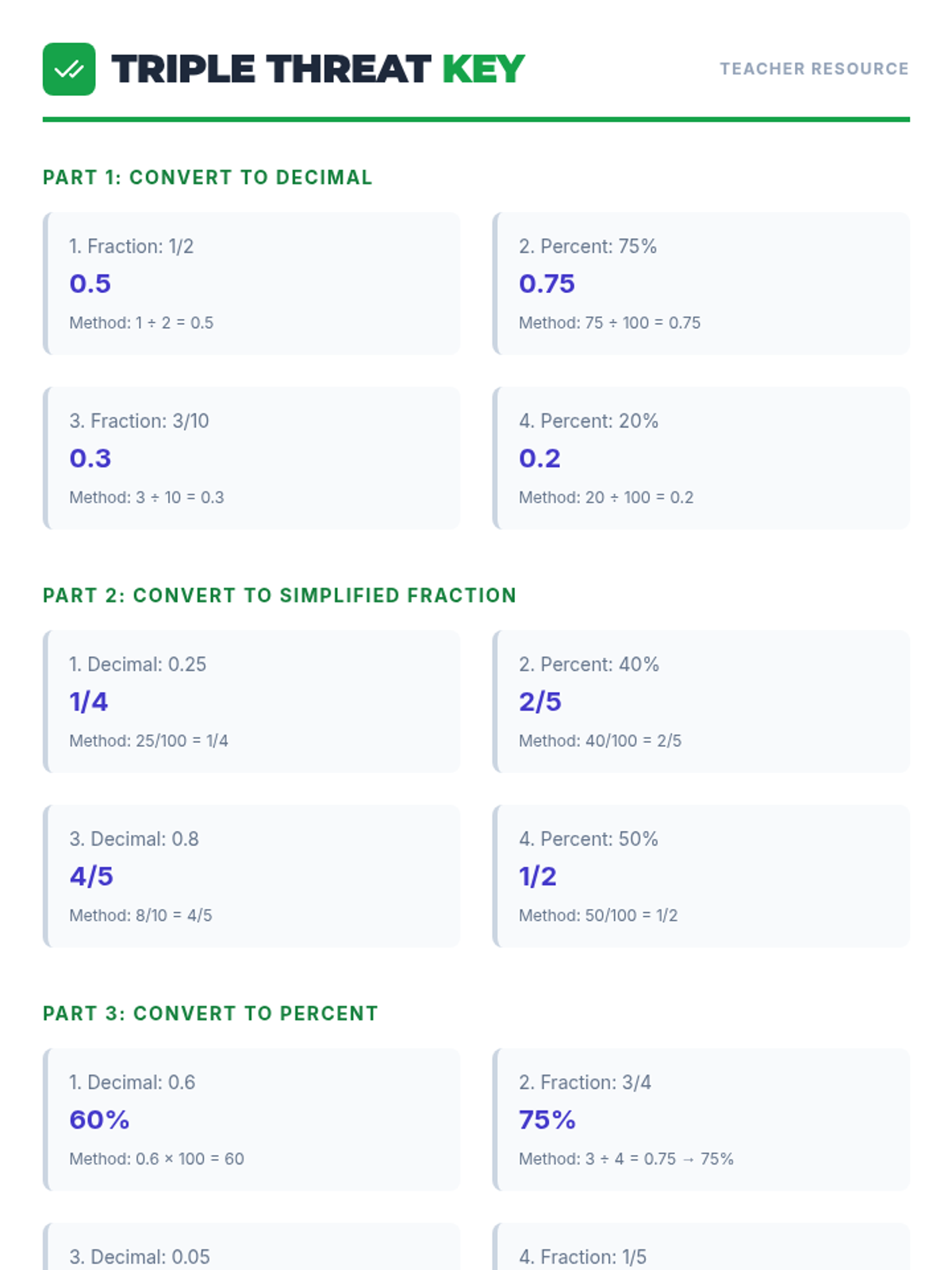Select the Part 1: Convert to Decimal heading
Viewport: 952px width, 1270px height.
(207, 177)
